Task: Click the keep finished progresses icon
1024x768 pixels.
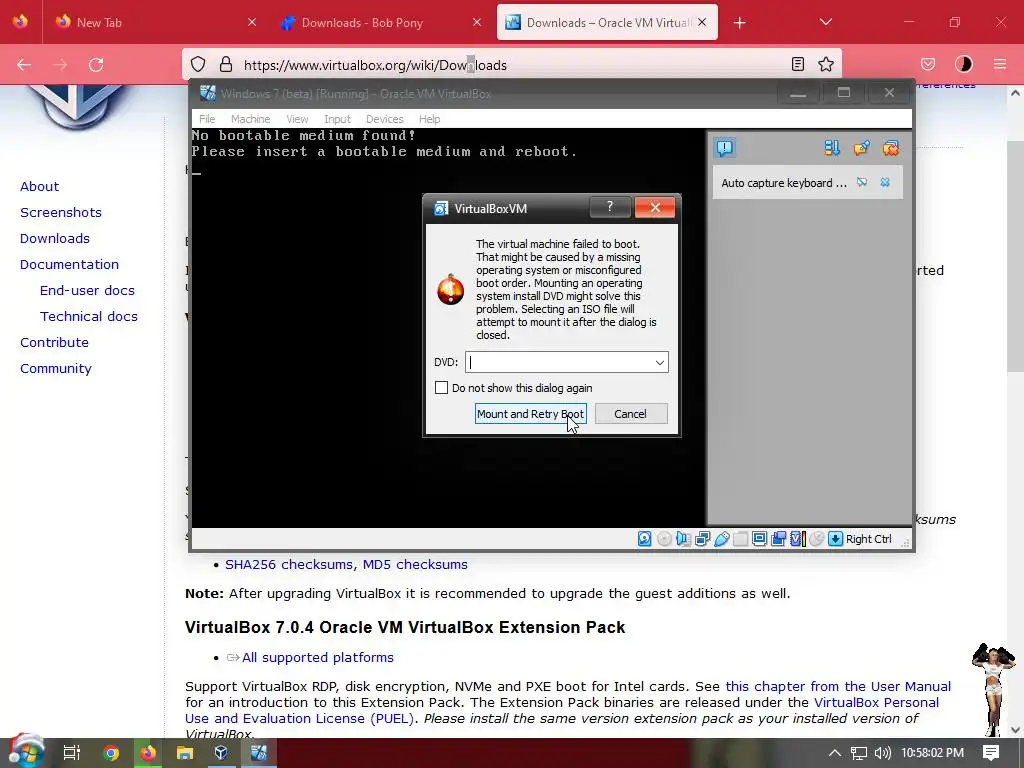Action: (x=861, y=148)
